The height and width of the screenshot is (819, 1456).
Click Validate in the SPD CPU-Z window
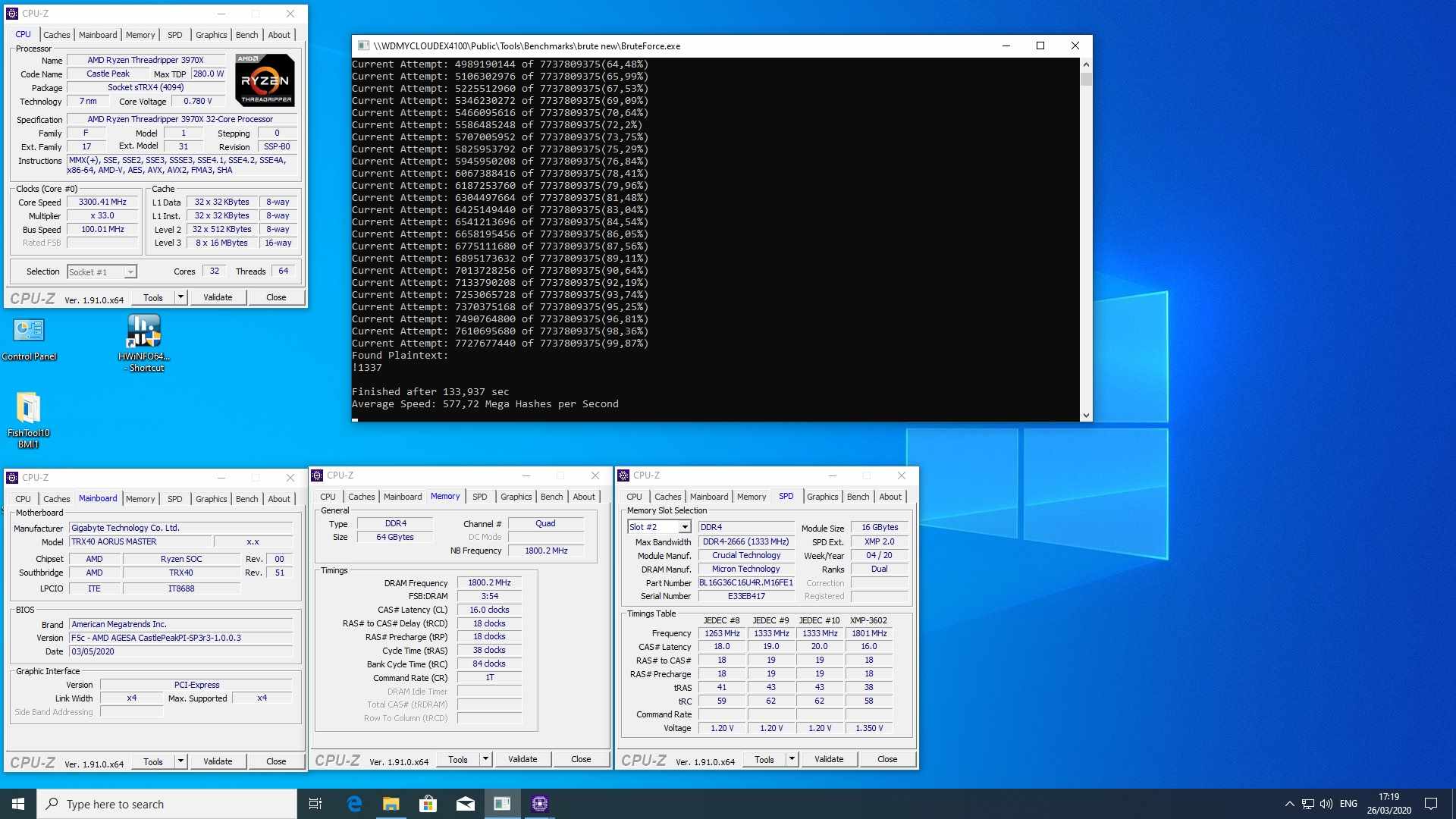(x=828, y=759)
